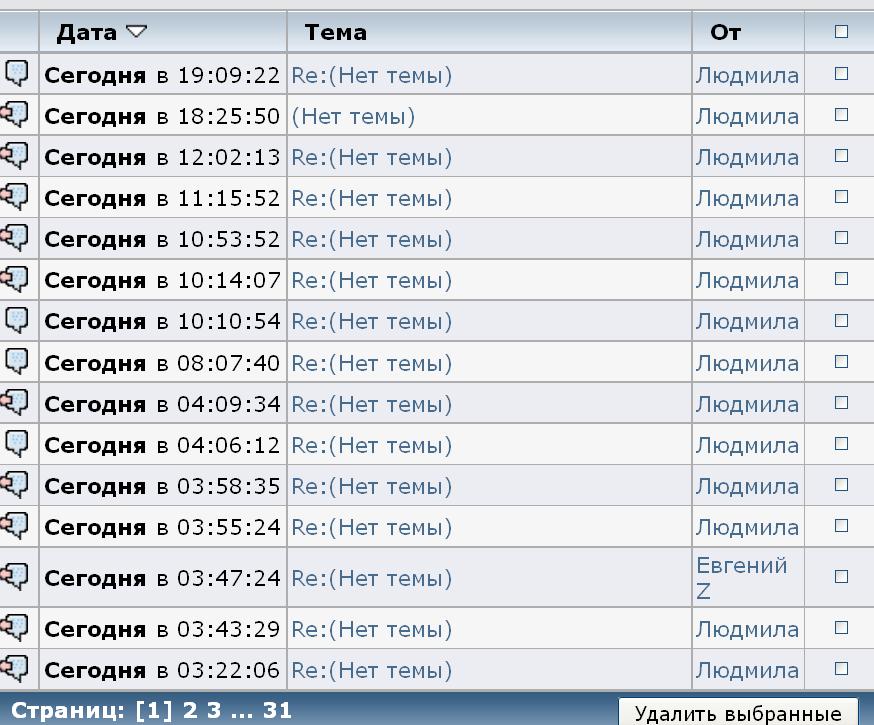
Task: Open Re:(Нет темы) message from 19:09:22
Action: coord(372,75)
